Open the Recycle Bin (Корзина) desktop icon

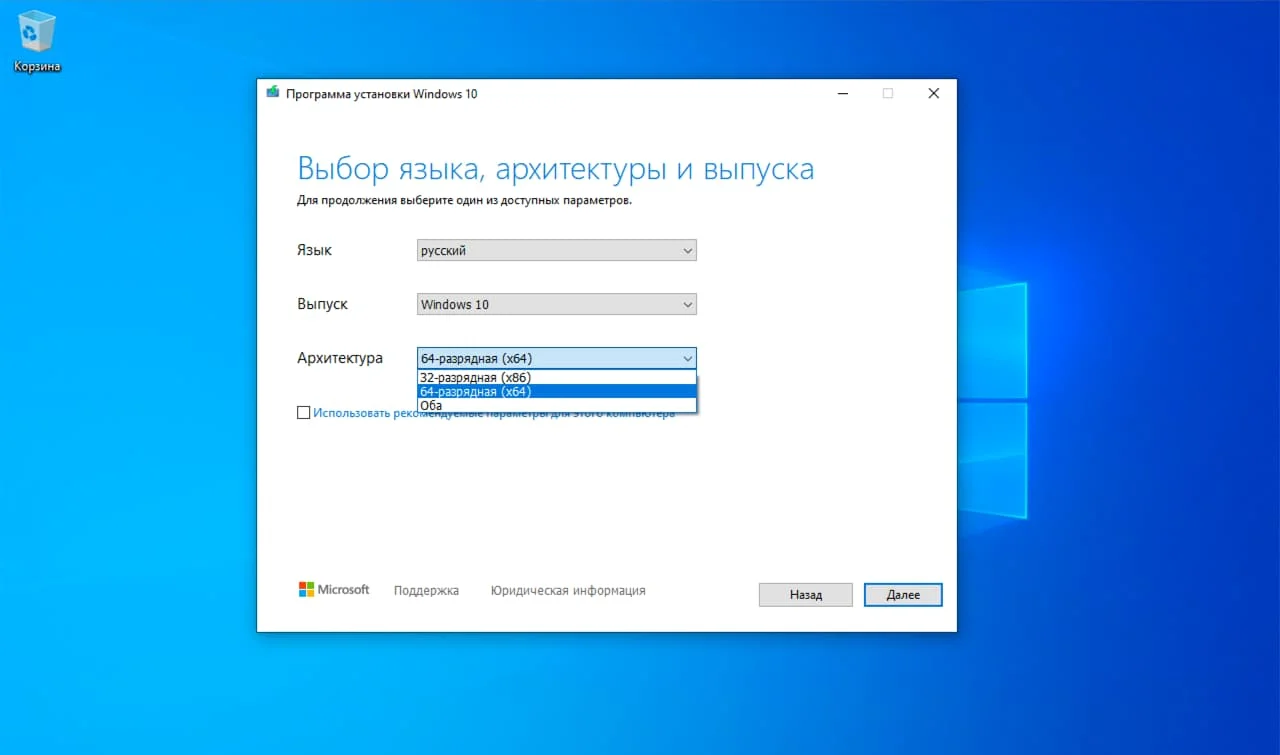click(37, 42)
